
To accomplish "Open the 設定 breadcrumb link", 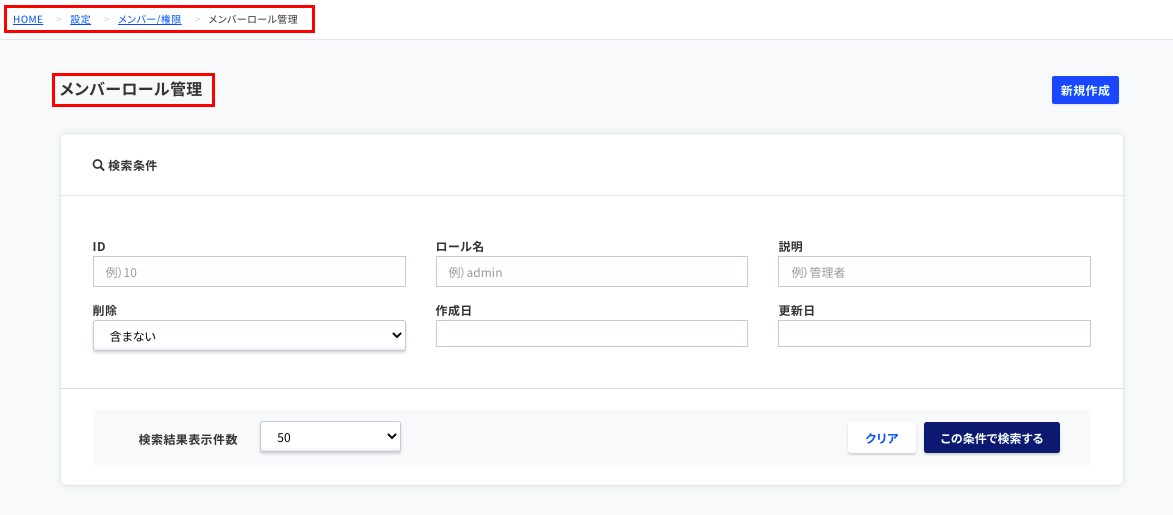I will pos(81,19).
